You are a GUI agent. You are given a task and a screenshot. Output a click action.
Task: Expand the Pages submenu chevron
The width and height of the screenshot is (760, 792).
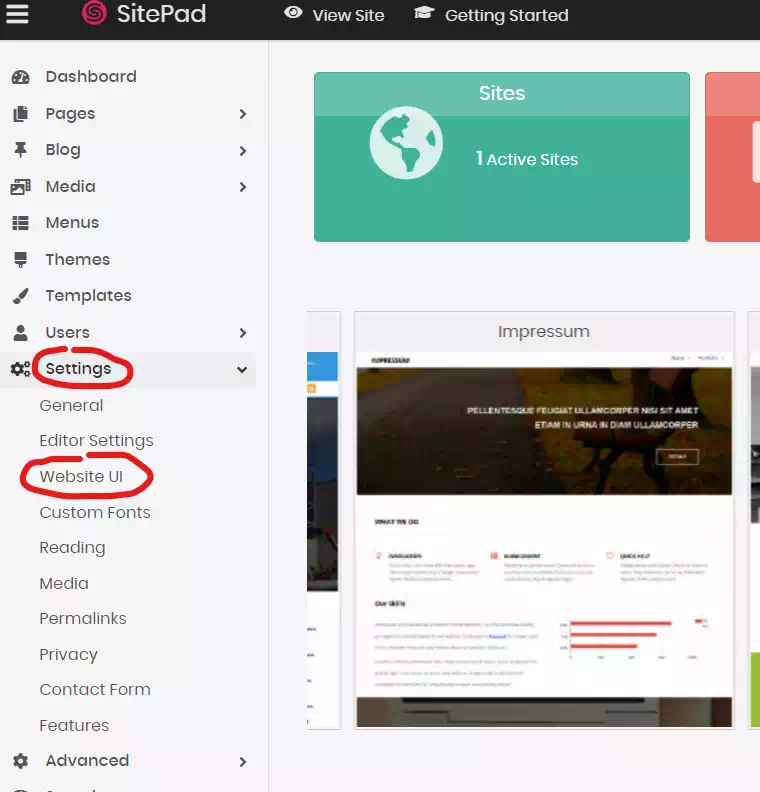pos(243,114)
